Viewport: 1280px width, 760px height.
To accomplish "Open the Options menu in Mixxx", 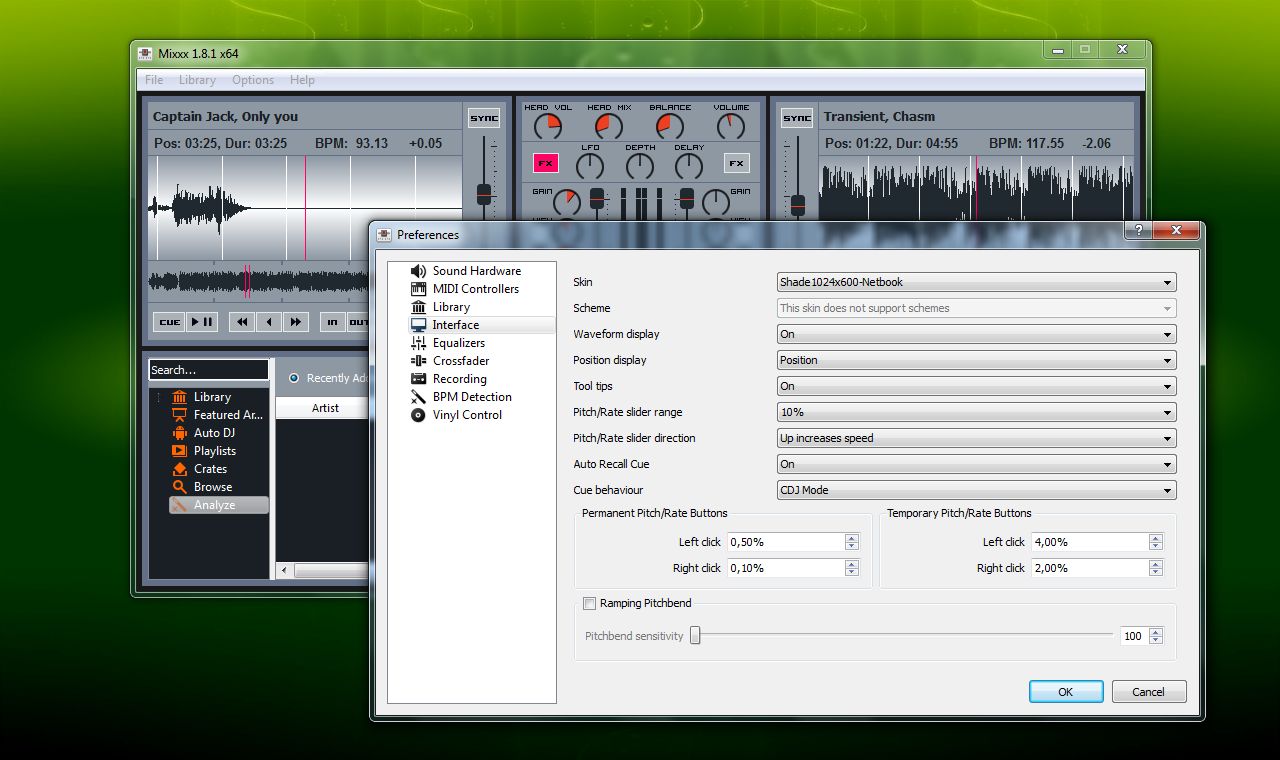I will coord(253,80).
